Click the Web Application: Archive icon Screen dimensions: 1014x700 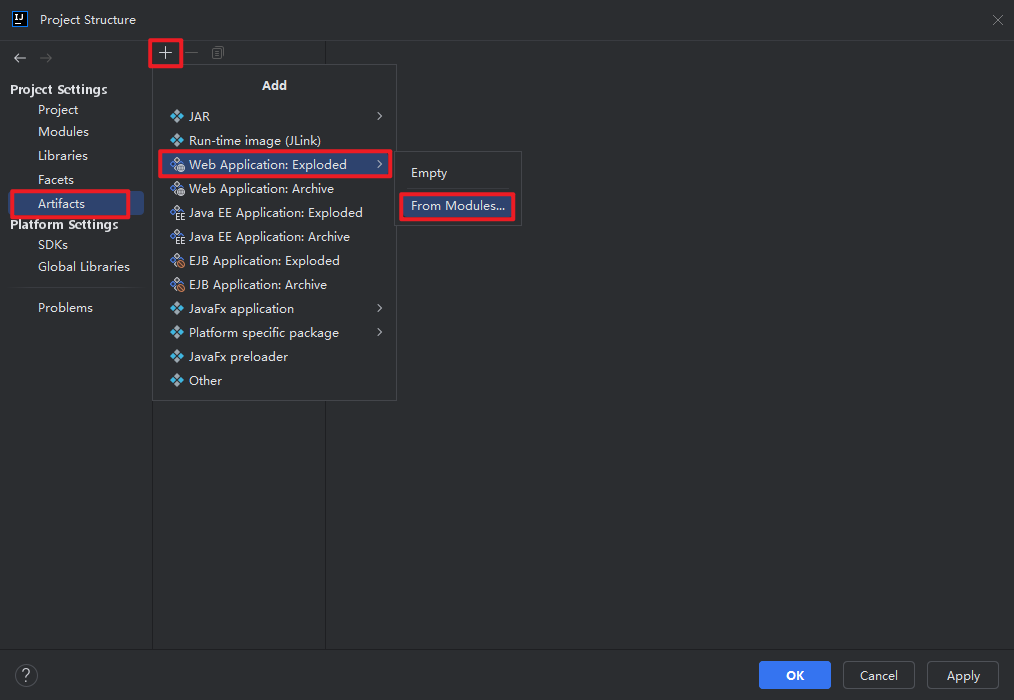coord(177,189)
